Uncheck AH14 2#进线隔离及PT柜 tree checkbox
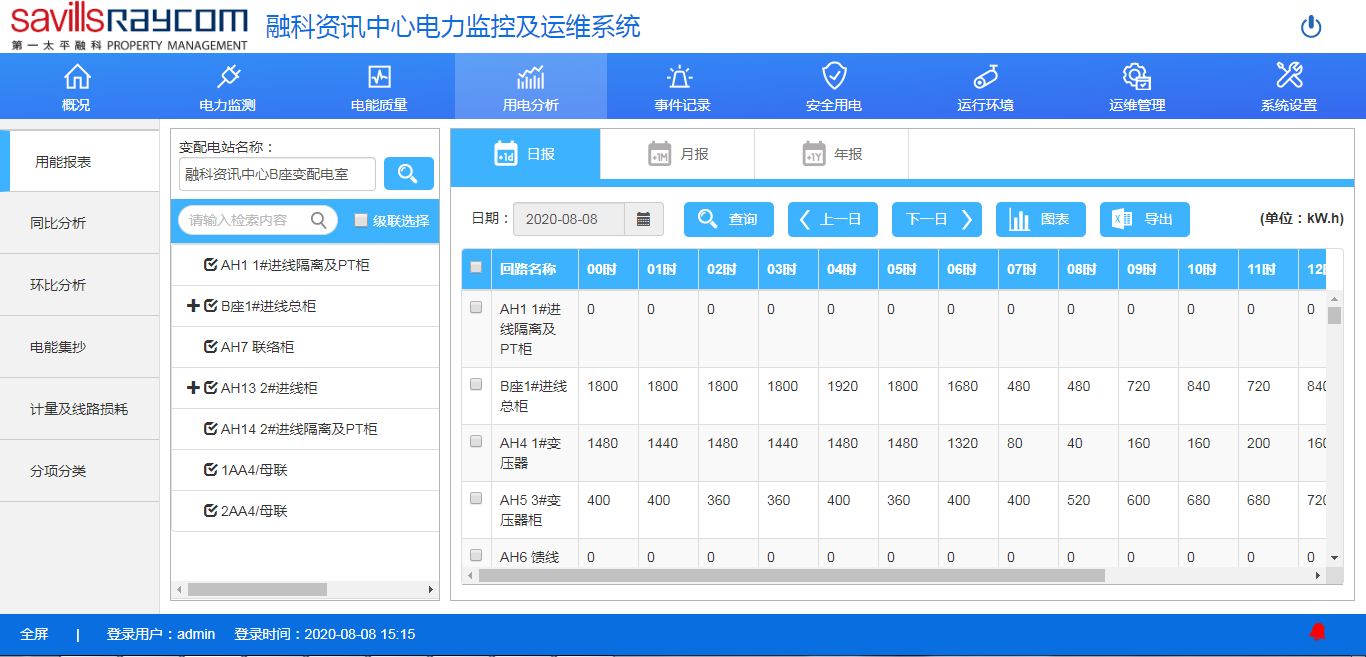1366x657 pixels. click(210, 429)
